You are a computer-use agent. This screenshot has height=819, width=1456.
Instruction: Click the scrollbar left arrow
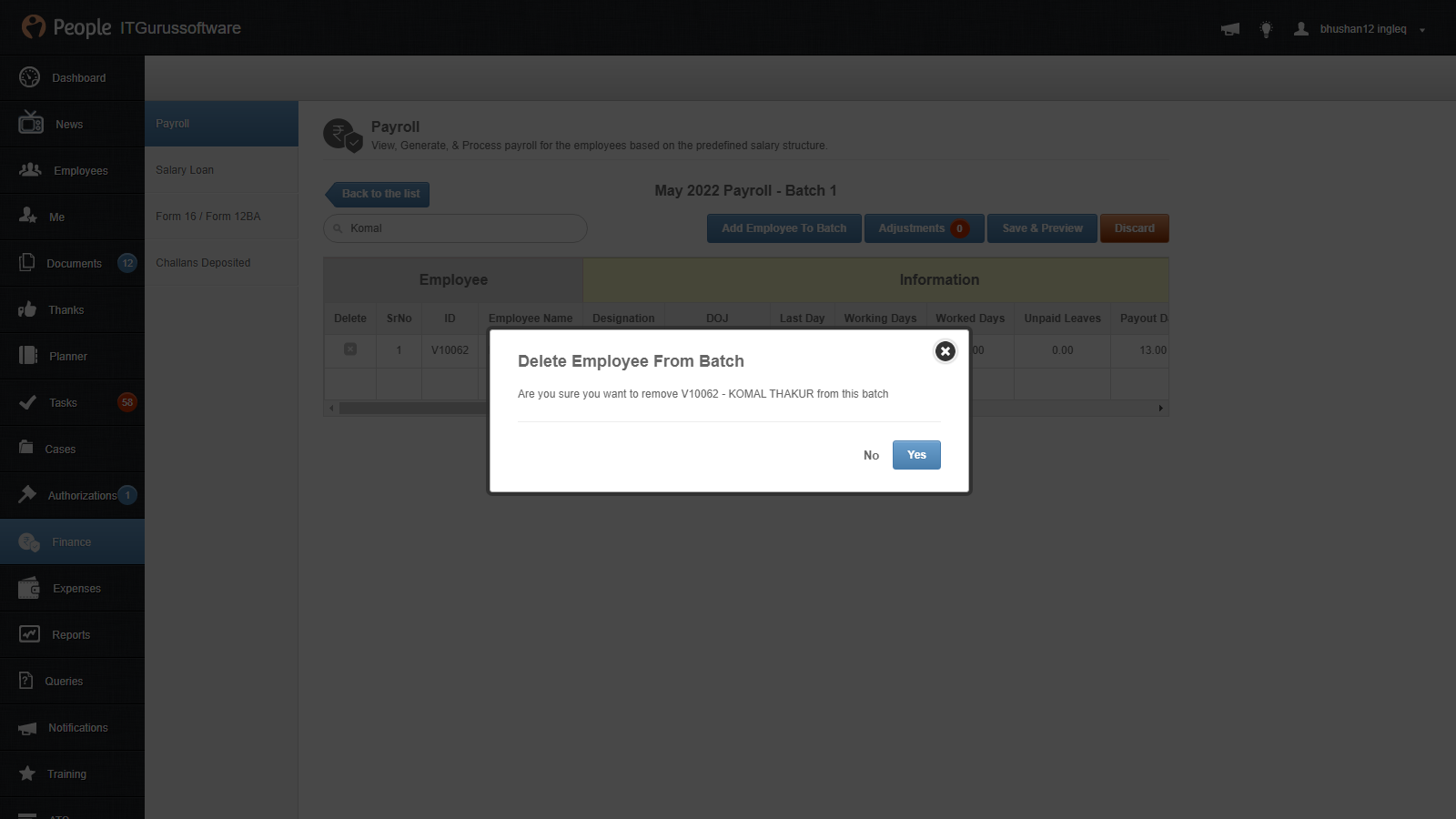[x=331, y=408]
